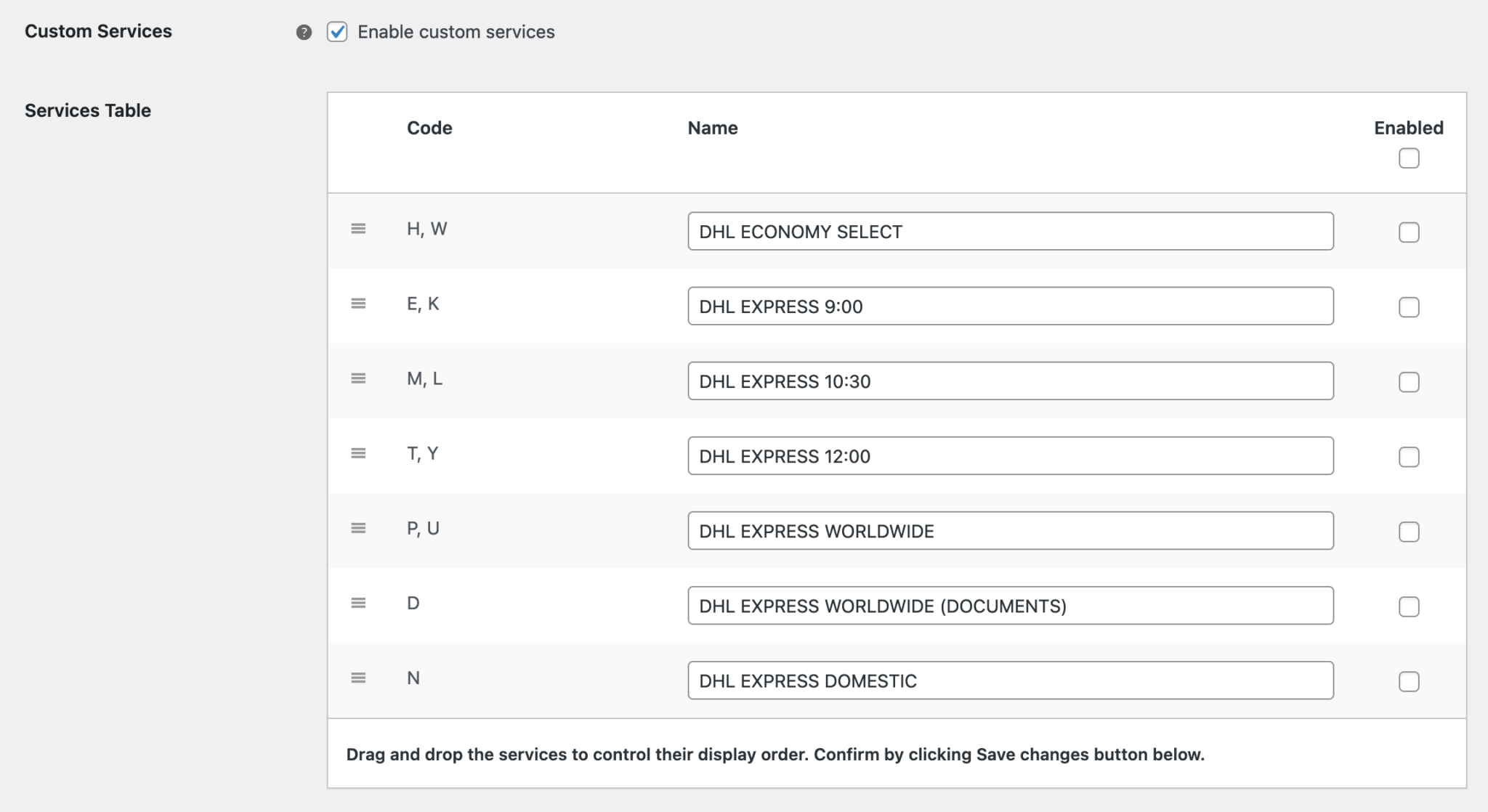Click inside the DHL EXPRESS 12:00 name field
Image resolution: width=1488 pixels, height=812 pixels.
[x=1010, y=455]
